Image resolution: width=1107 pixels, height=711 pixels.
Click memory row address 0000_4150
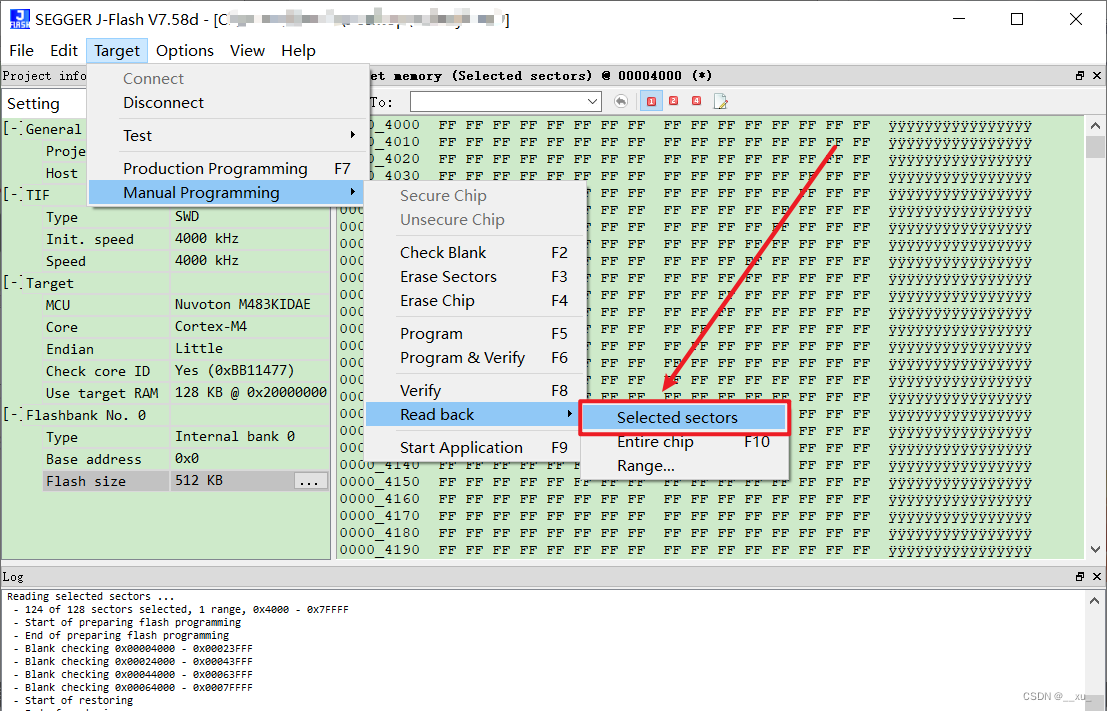click(380, 482)
